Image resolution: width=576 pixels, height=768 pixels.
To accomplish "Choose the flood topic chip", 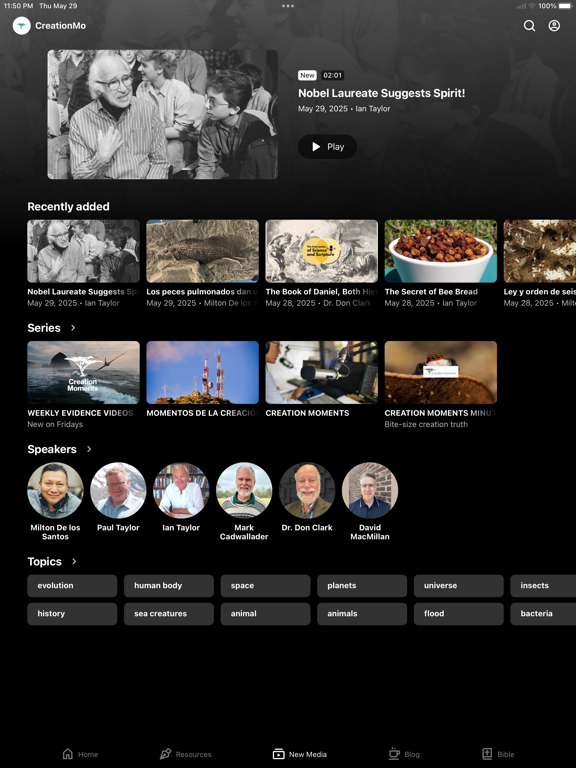I will [458, 614].
